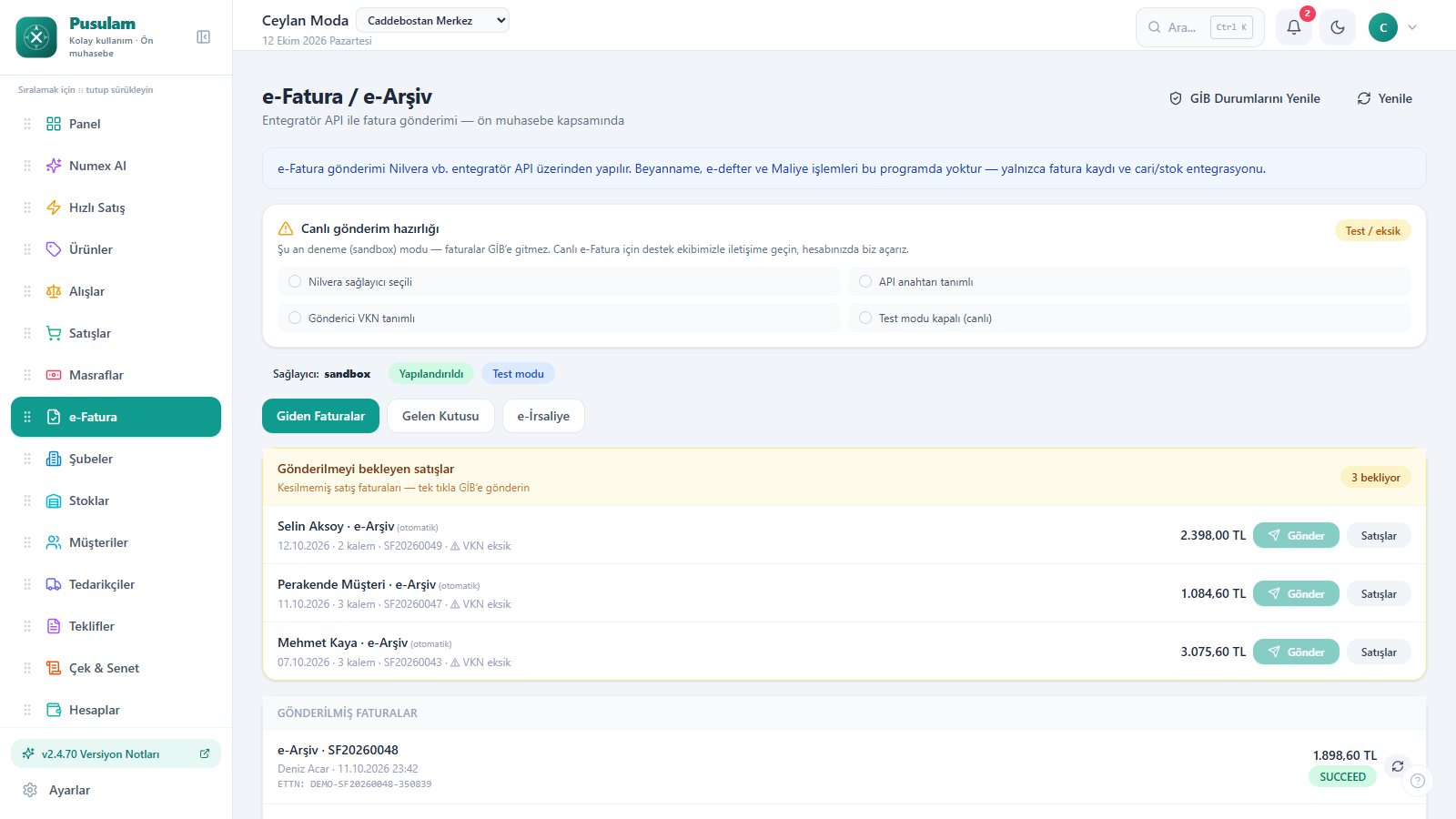1456x819 pixels.
Task: Click the Stoklar box icon
Action: point(54,500)
